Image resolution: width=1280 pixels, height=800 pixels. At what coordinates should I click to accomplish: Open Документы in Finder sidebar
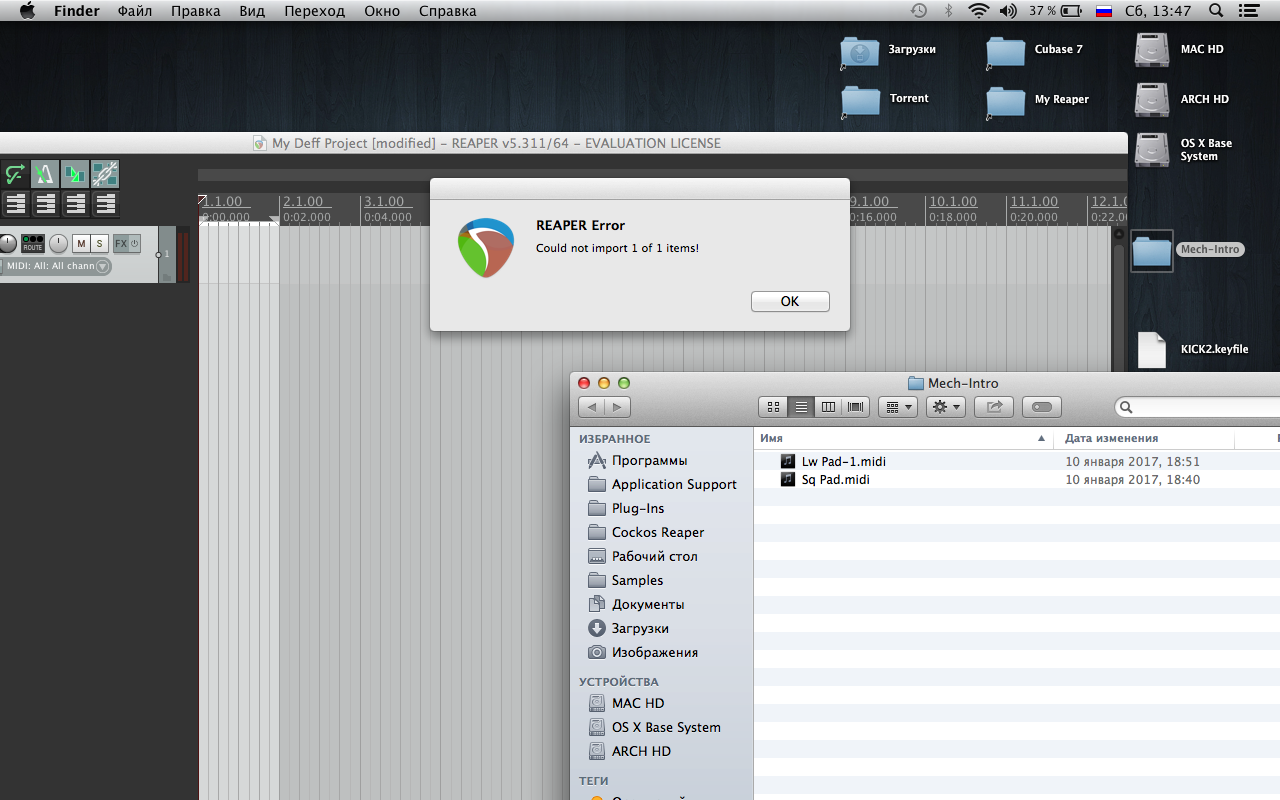click(637, 604)
